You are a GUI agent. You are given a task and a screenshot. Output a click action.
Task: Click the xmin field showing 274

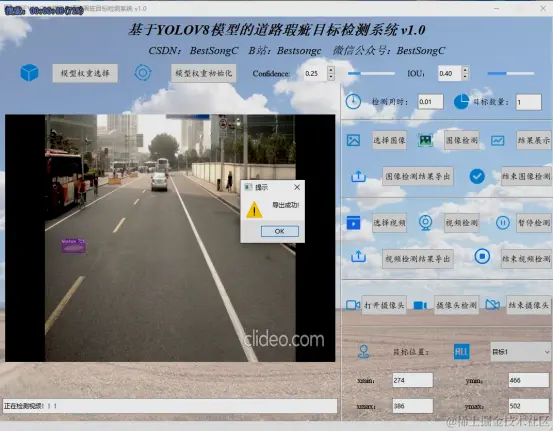(x=412, y=380)
